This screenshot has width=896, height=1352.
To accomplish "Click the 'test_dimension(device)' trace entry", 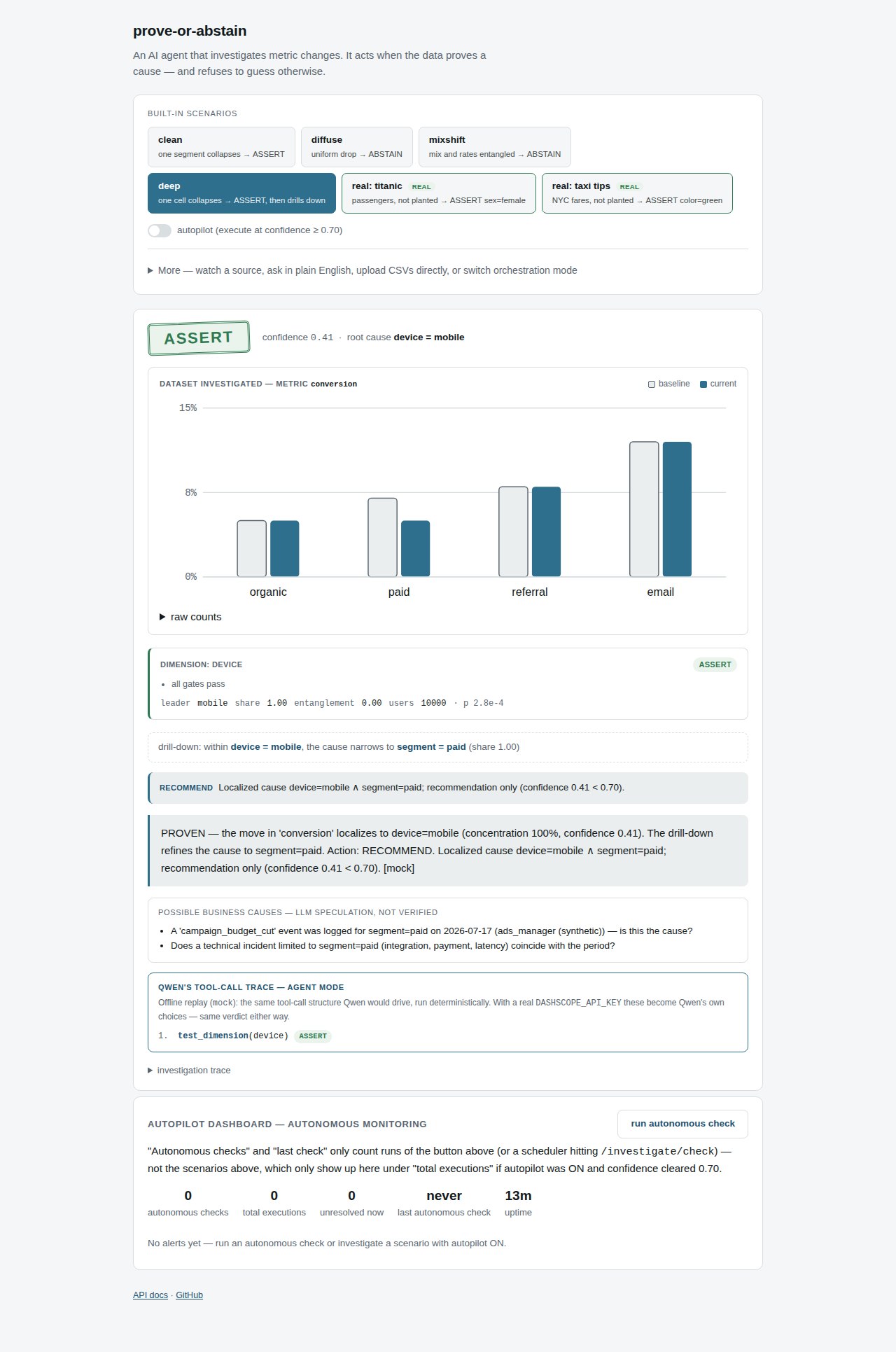I will [x=233, y=1036].
